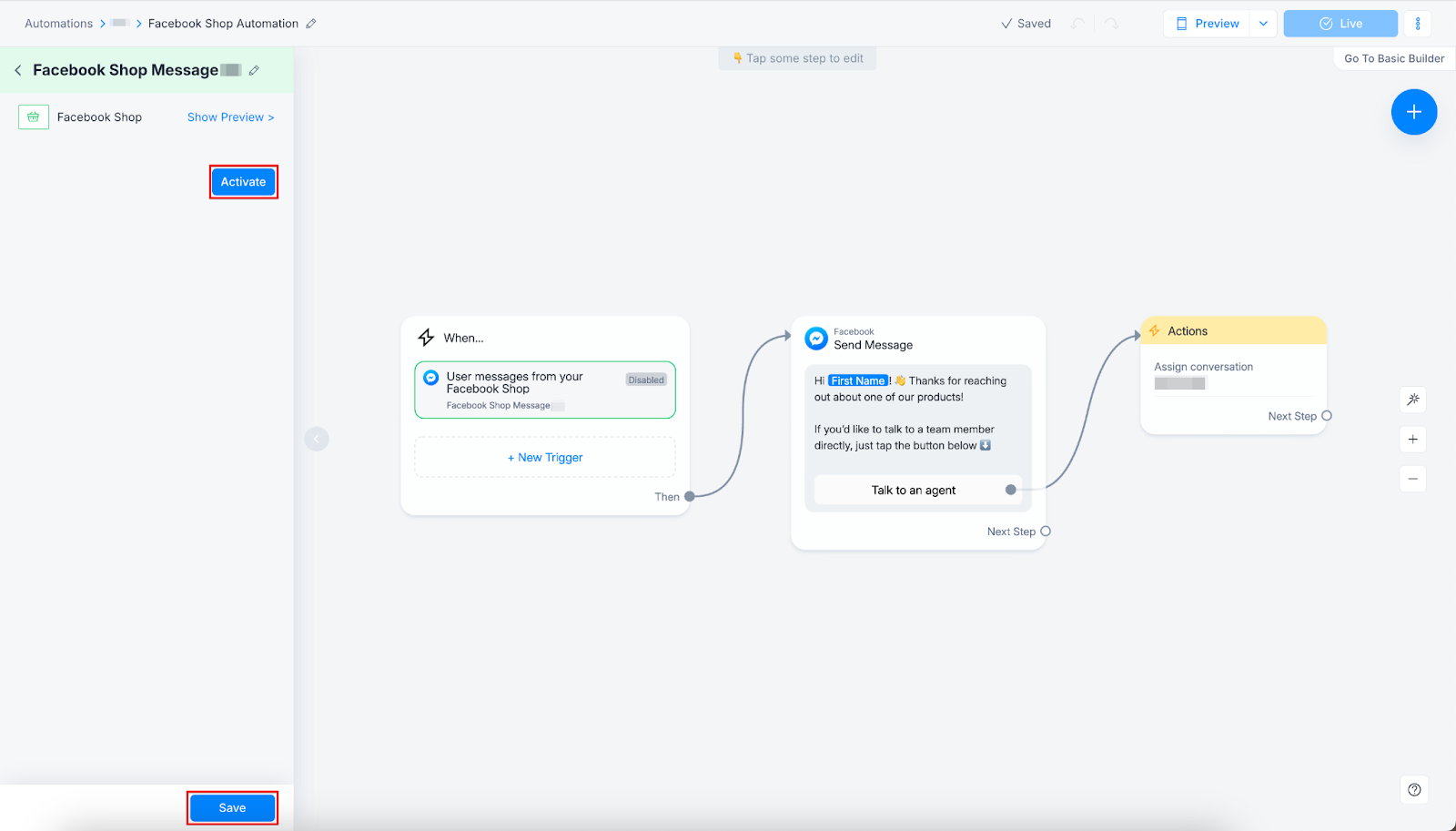Switch to the Basic Builder
This screenshot has width=1456, height=831.
[x=1394, y=58]
